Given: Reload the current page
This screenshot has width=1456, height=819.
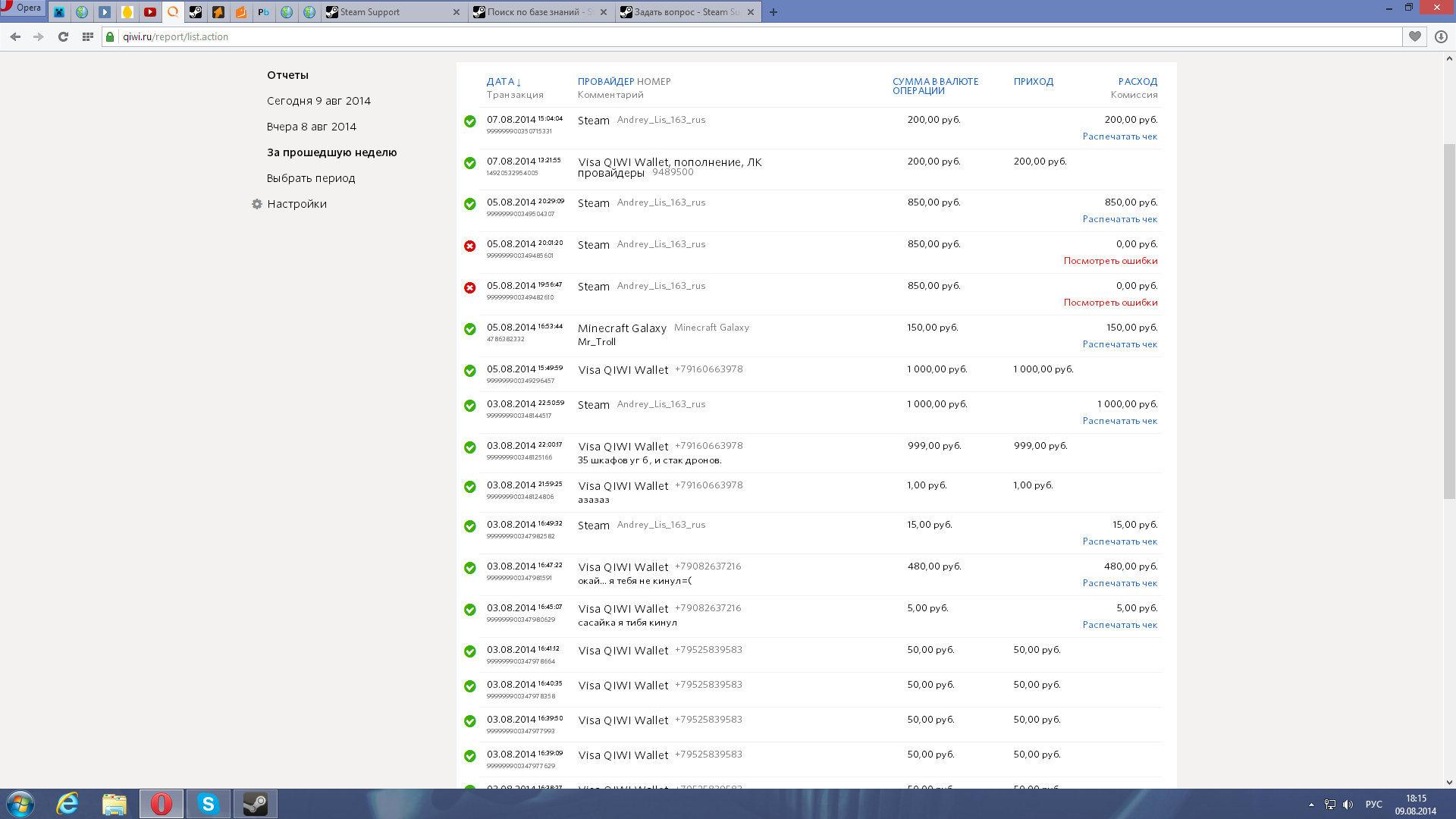Looking at the screenshot, I should coord(63,36).
